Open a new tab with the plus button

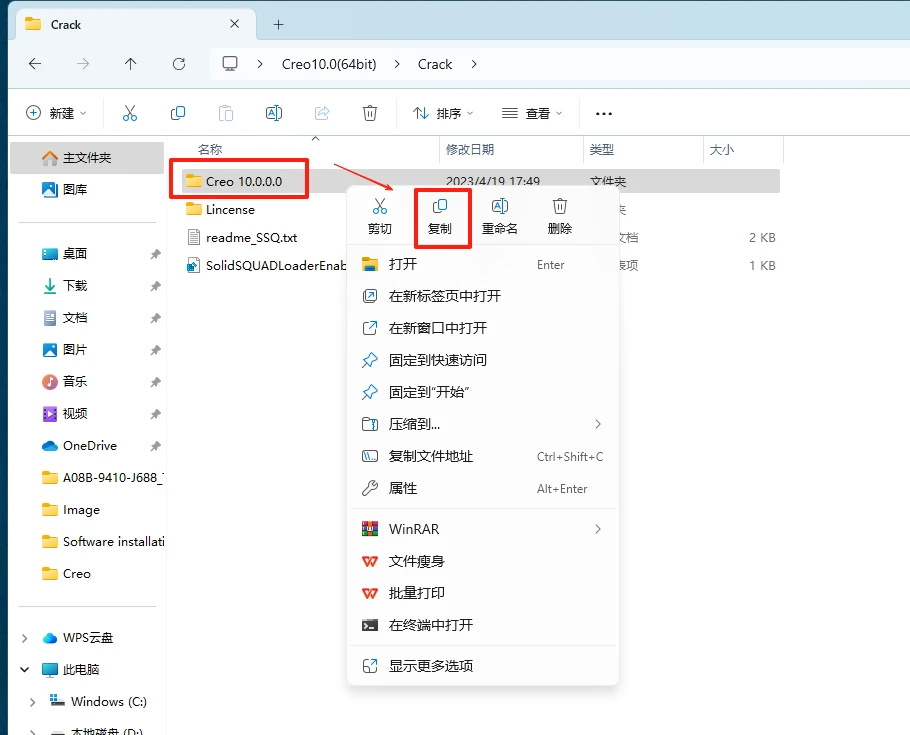(x=279, y=24)
